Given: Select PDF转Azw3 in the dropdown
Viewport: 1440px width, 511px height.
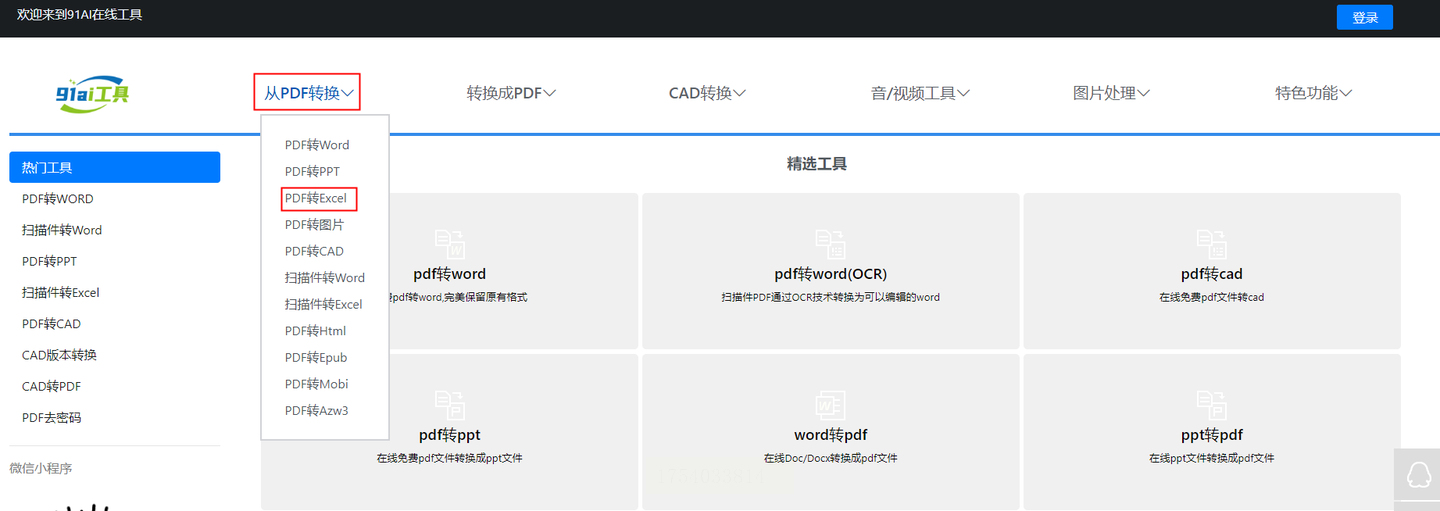Looking at the screenshot, I should tap(316, 410).
